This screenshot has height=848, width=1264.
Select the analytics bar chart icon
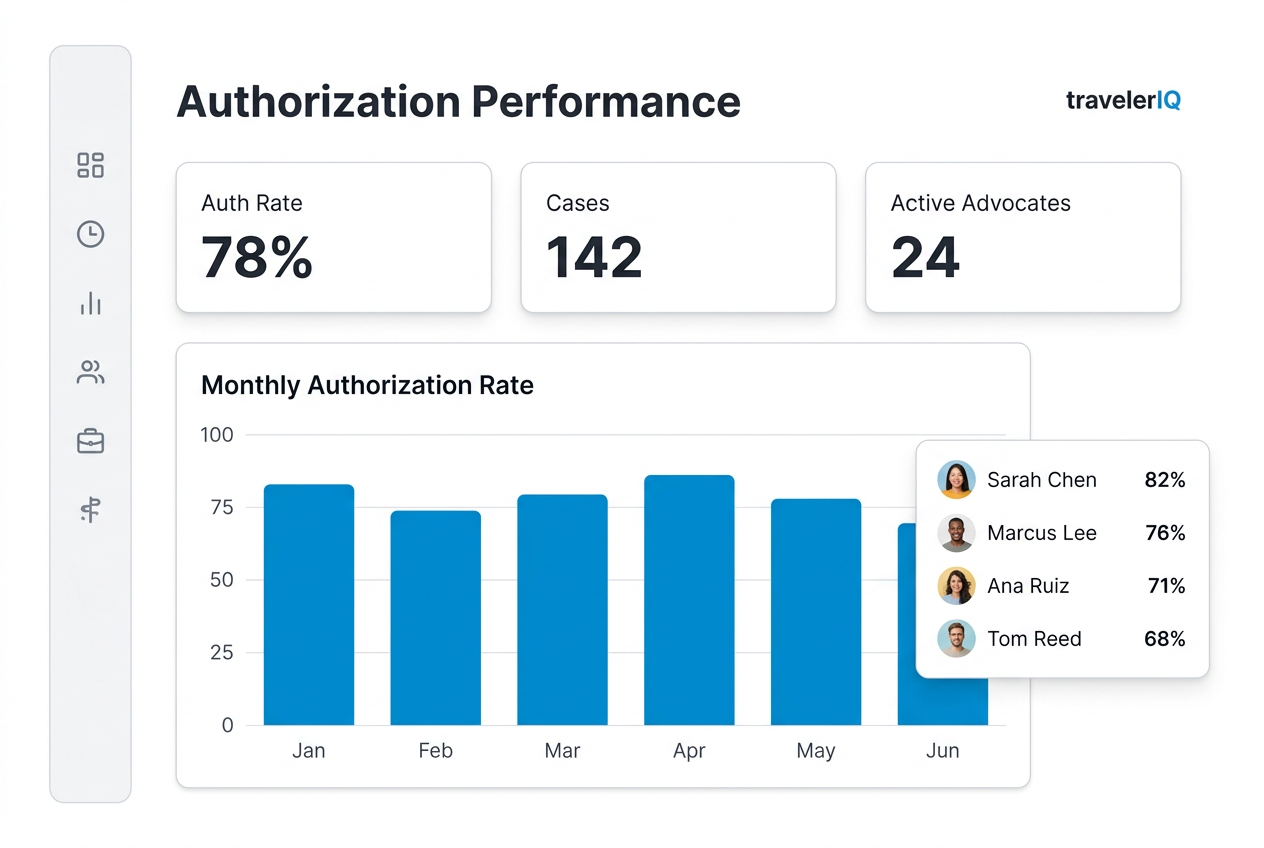pos(90,303)
